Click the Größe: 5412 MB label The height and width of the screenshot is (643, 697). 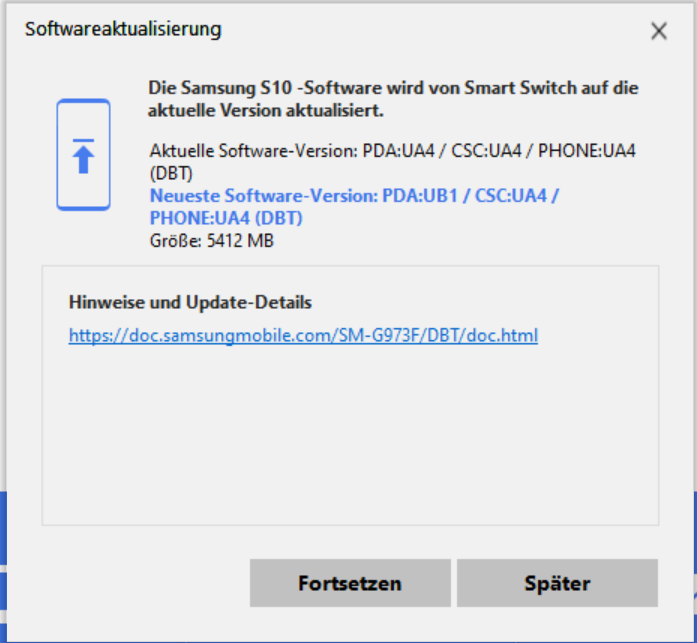[212, 241]
